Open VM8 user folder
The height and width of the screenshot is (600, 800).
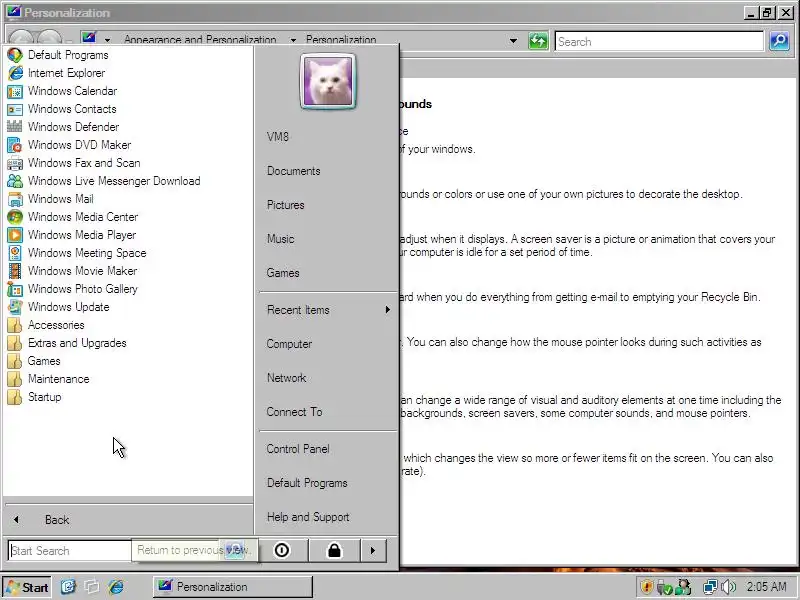coord(278,137)
